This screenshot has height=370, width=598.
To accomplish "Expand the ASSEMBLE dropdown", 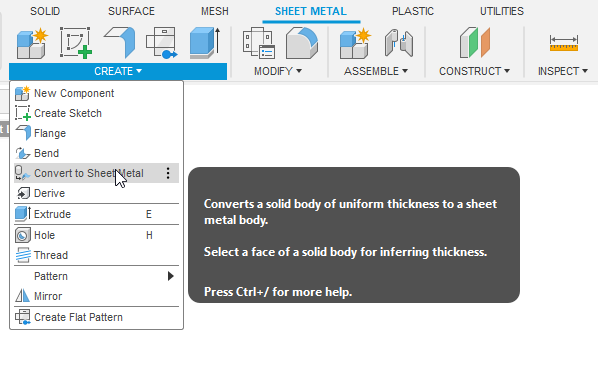I will [x=376, y=71].
